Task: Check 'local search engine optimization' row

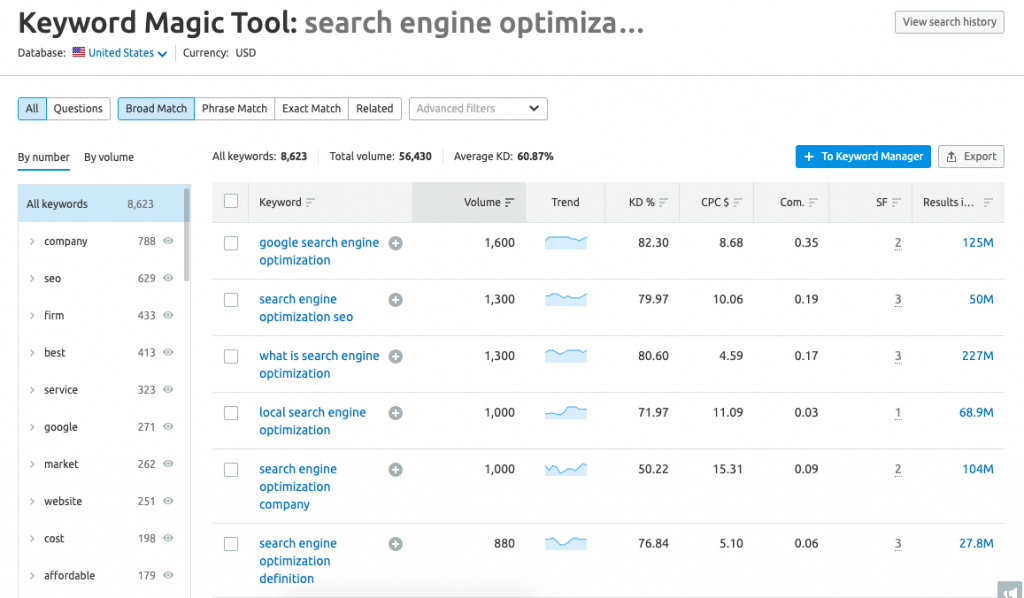Action: (x=231, y=413)
